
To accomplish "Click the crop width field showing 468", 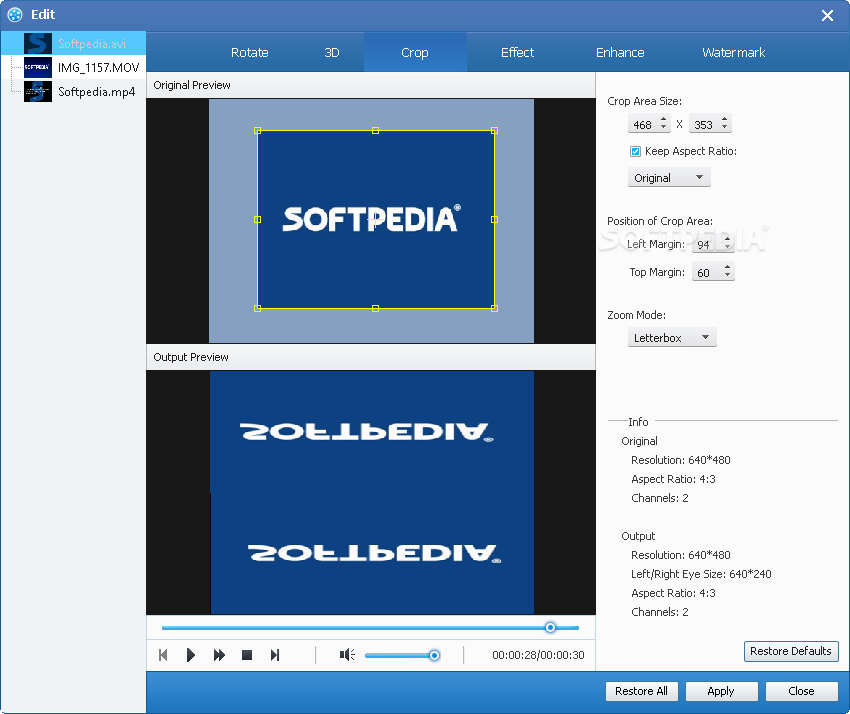I will pos(643,125).
